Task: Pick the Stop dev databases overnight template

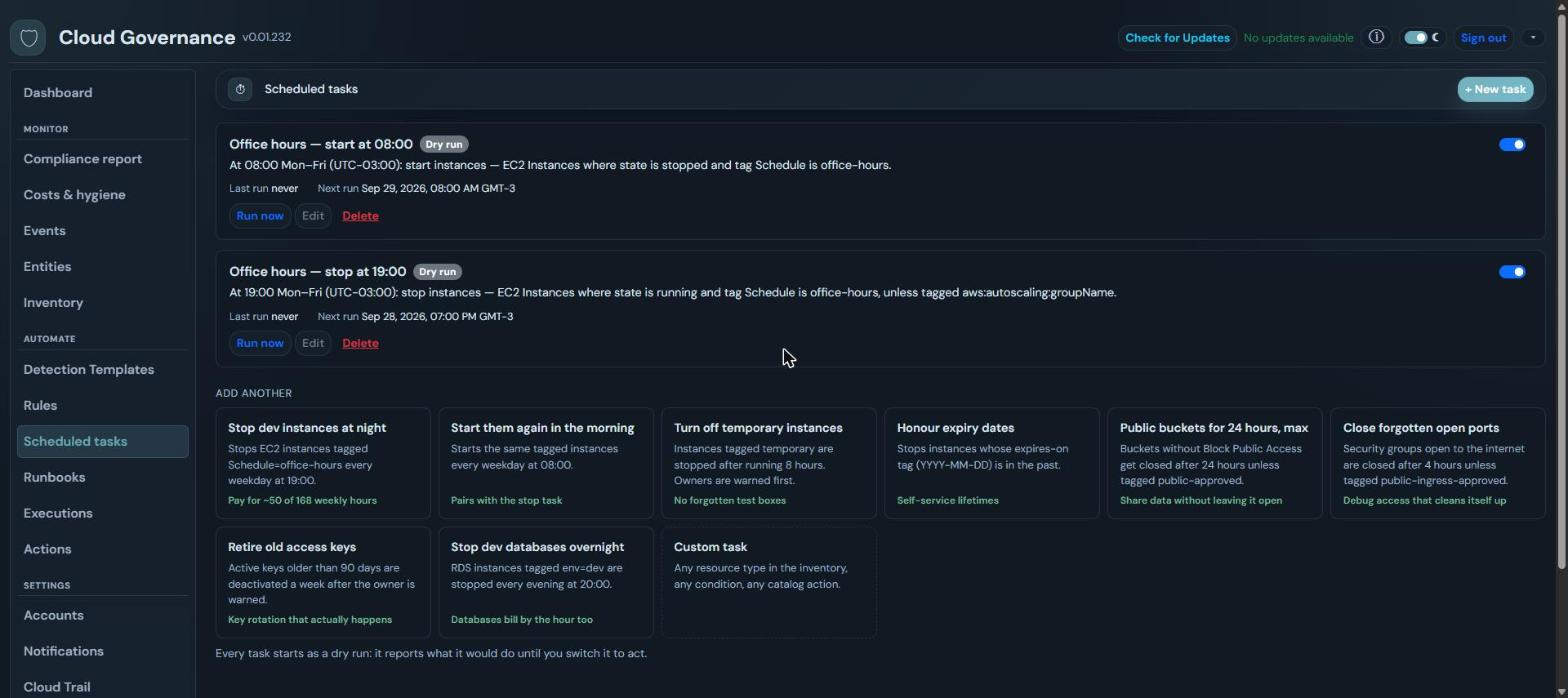Action: click(546, 583)
